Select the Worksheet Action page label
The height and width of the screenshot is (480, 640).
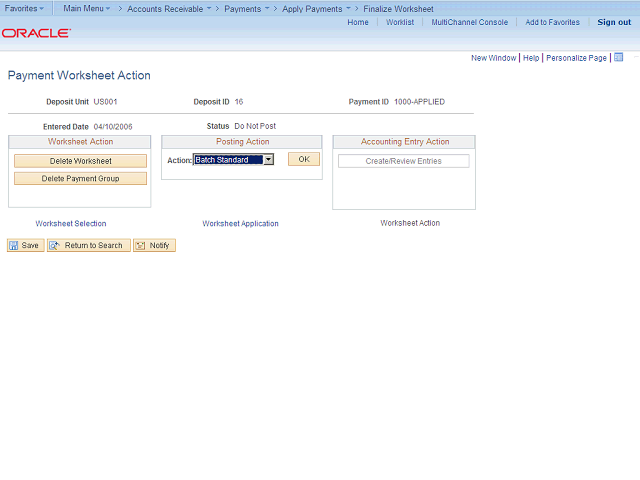410,223
